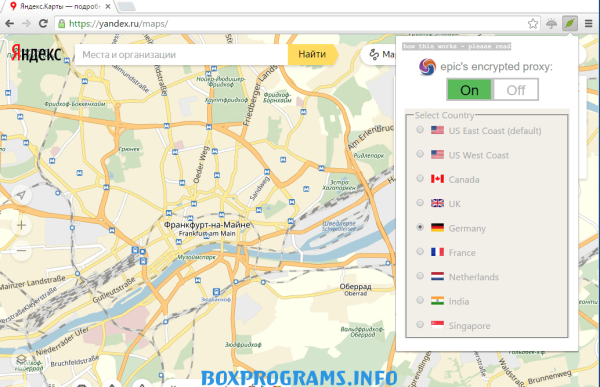
Task: Click the UK flag icon
Action: pos(437,203)
